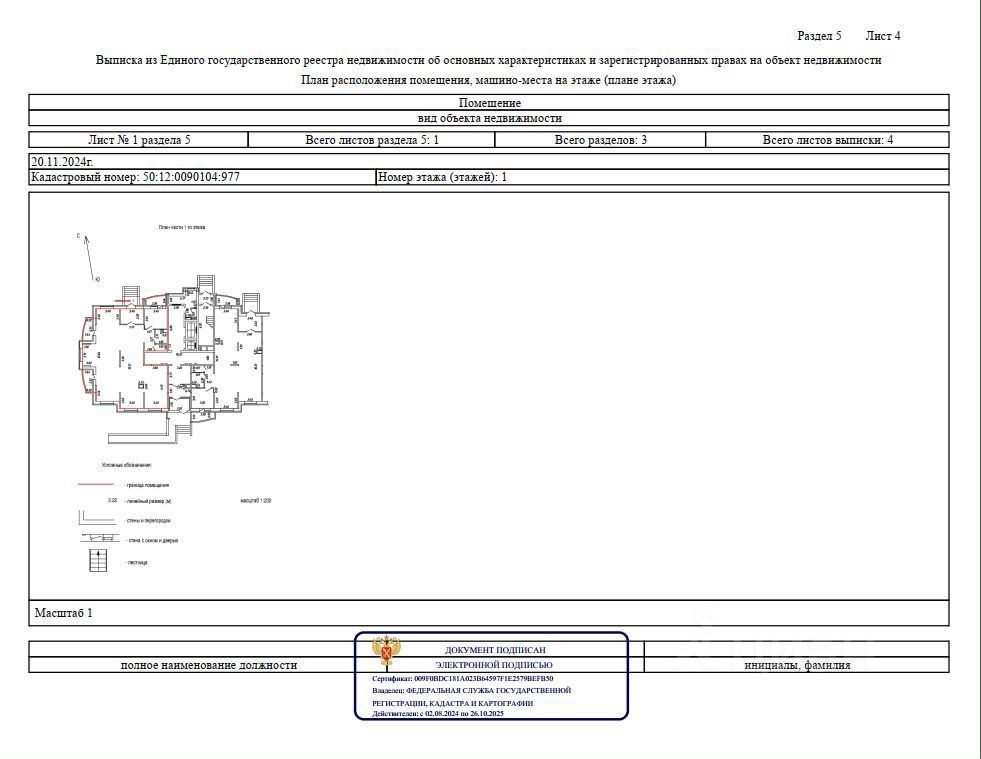Click the 'Лист 4' header text
The width and height of the screenshot is (981, 759).
[x=883, y=36]
